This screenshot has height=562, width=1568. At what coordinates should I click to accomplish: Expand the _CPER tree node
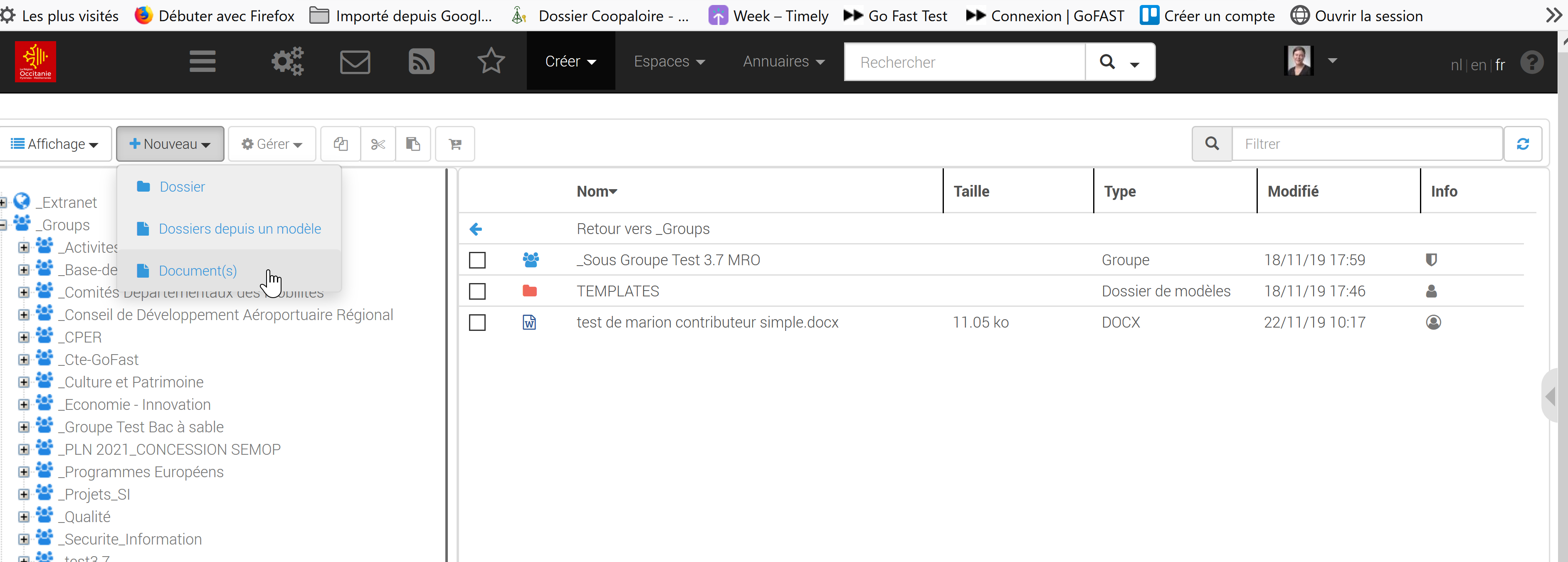pyautogui.click(x=24, y=338)
